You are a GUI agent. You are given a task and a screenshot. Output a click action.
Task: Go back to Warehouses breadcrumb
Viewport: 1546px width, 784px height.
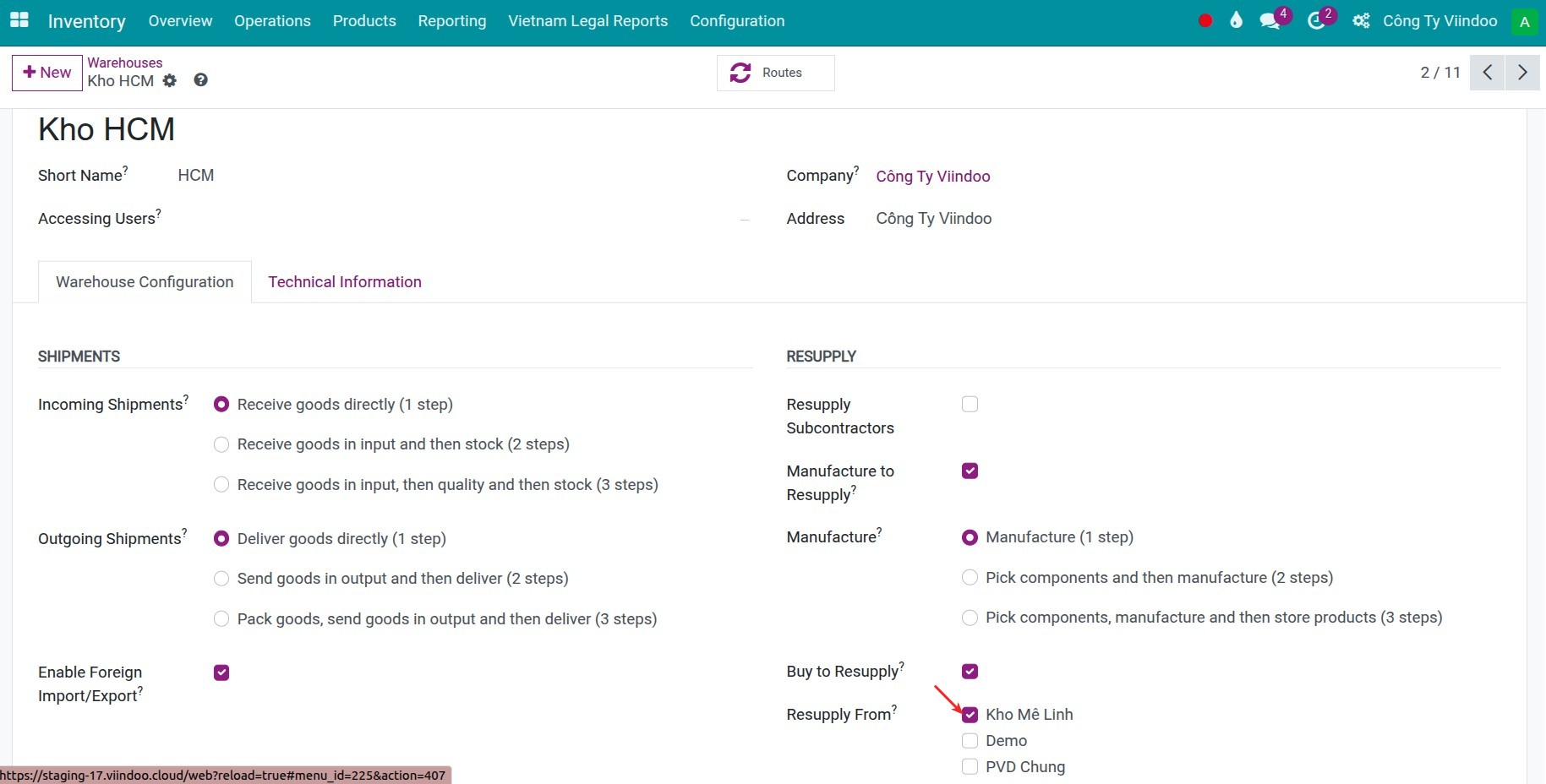[x=124, y=63]
